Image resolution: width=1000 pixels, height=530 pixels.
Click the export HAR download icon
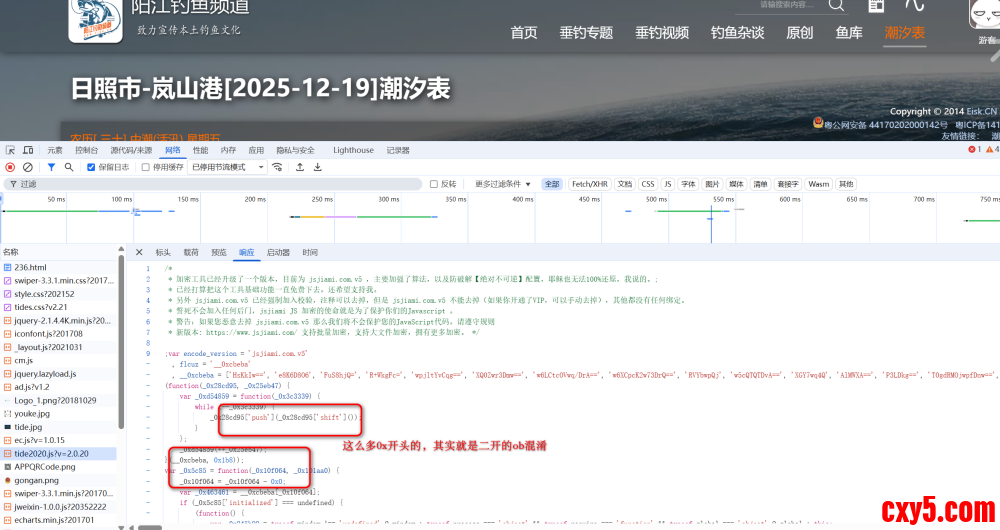pos(318,167)
